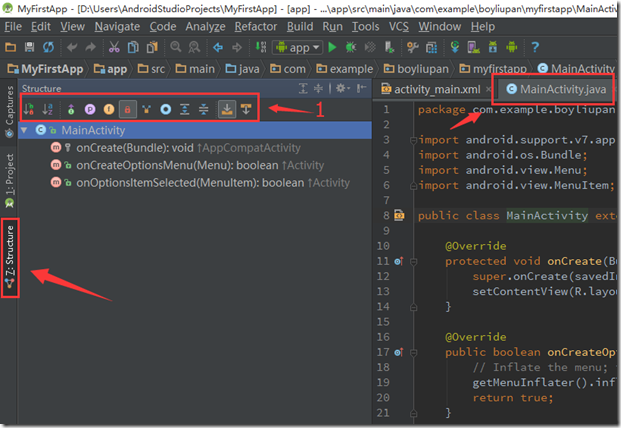Expand all nodes in Structure panel
621x428 pixels.
[x=185, y=108]
